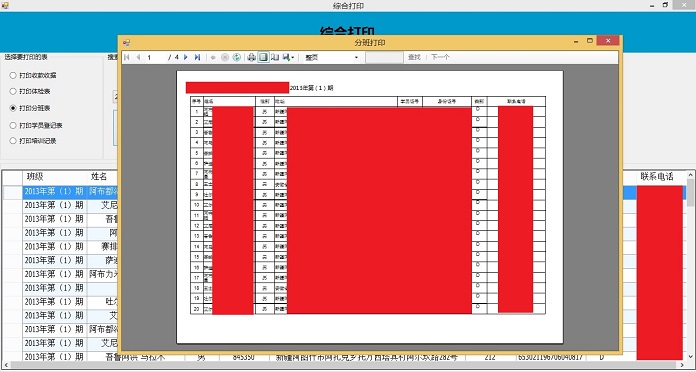Go to next page in report viewer
The height and width of the screenshot is (372, 696).
[186, 57]
